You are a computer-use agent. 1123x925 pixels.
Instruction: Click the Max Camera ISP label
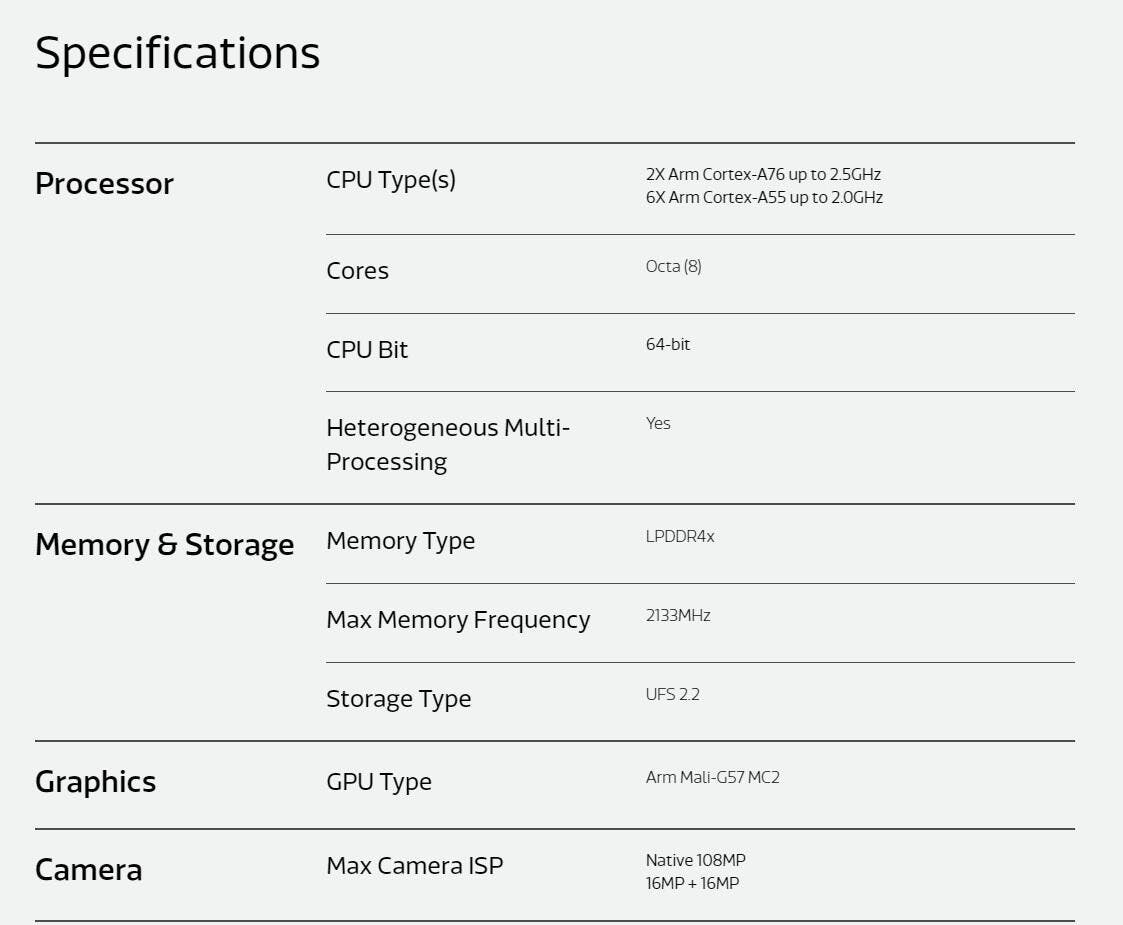[414, 866]
